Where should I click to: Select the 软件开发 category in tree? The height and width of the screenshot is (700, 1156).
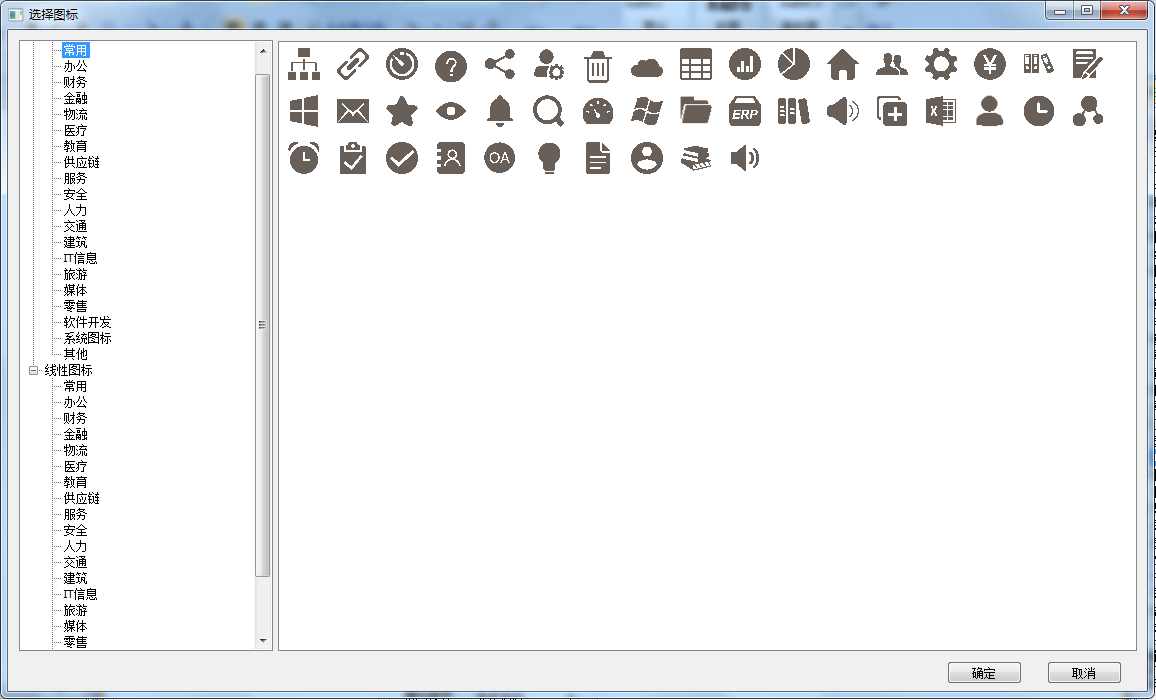click(x=87, y=322)
